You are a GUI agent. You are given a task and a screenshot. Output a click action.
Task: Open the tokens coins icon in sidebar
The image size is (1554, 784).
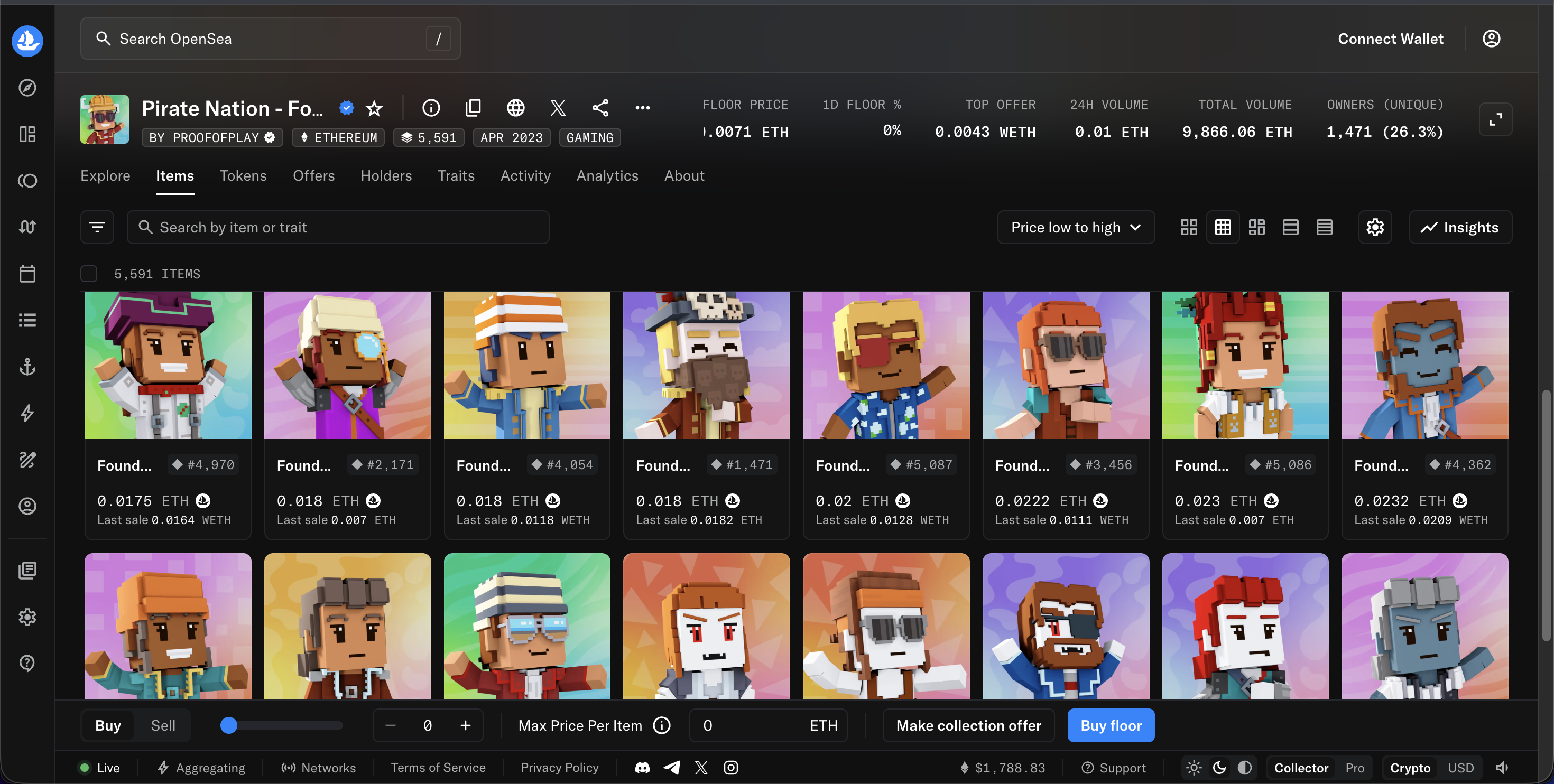pos(27,180)
